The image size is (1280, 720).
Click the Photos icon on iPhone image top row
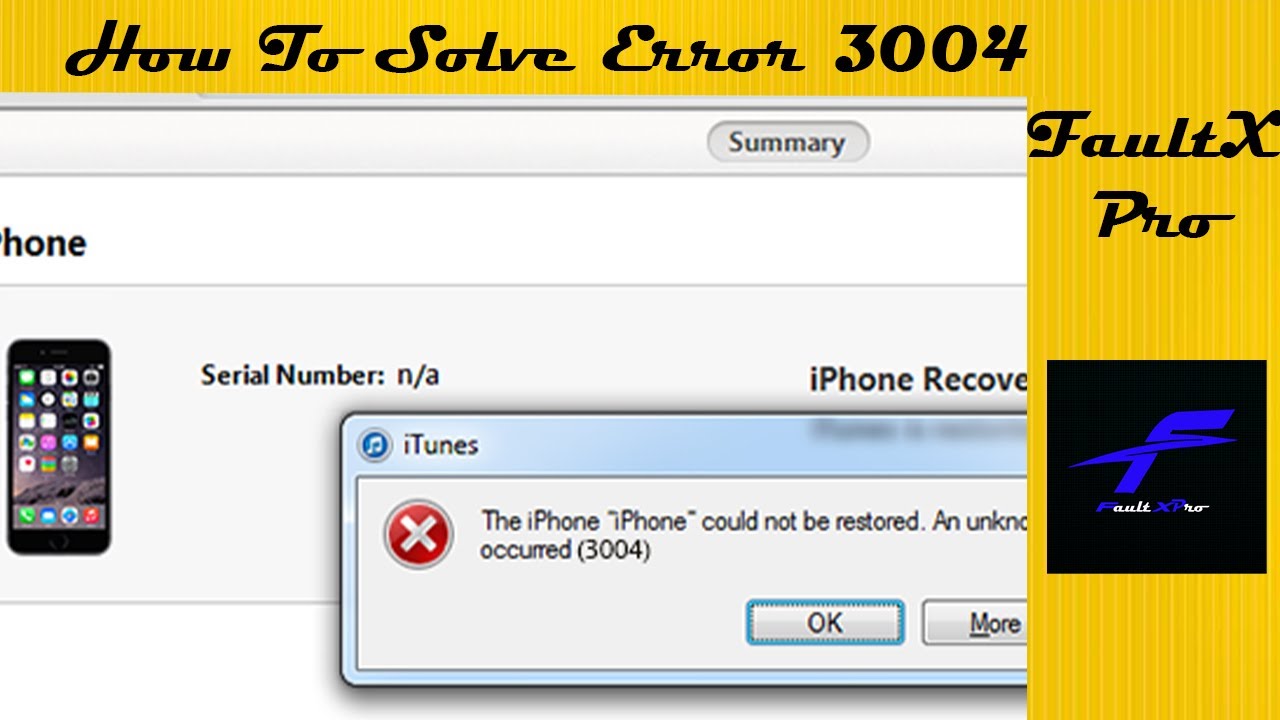point(70,377)
